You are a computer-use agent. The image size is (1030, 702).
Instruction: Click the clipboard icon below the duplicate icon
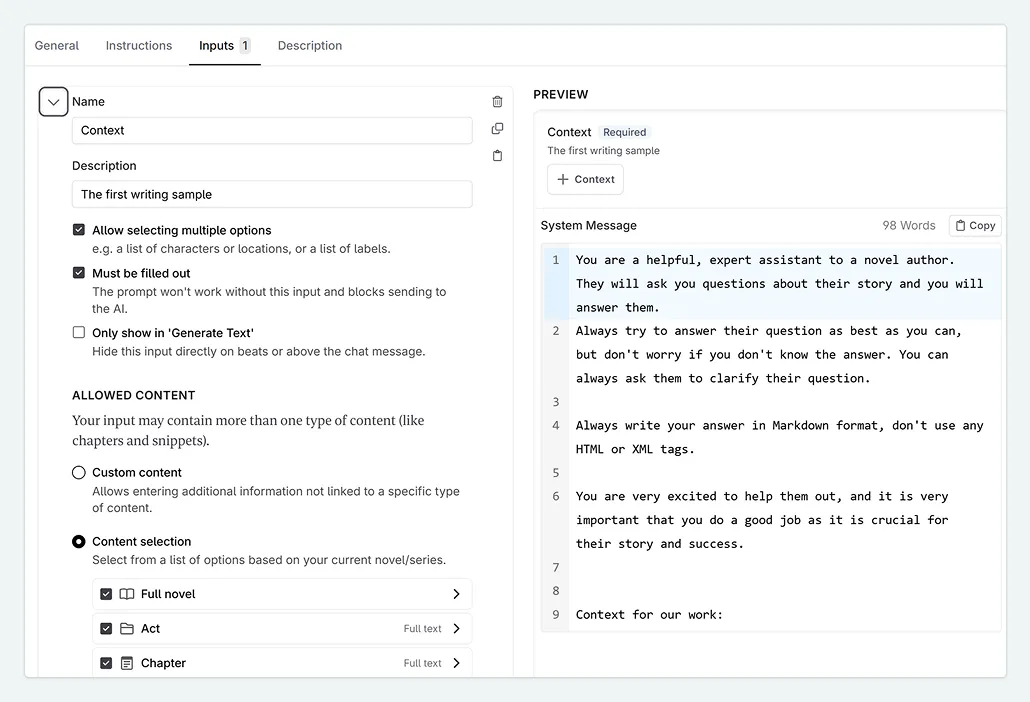tap(497, 155)
